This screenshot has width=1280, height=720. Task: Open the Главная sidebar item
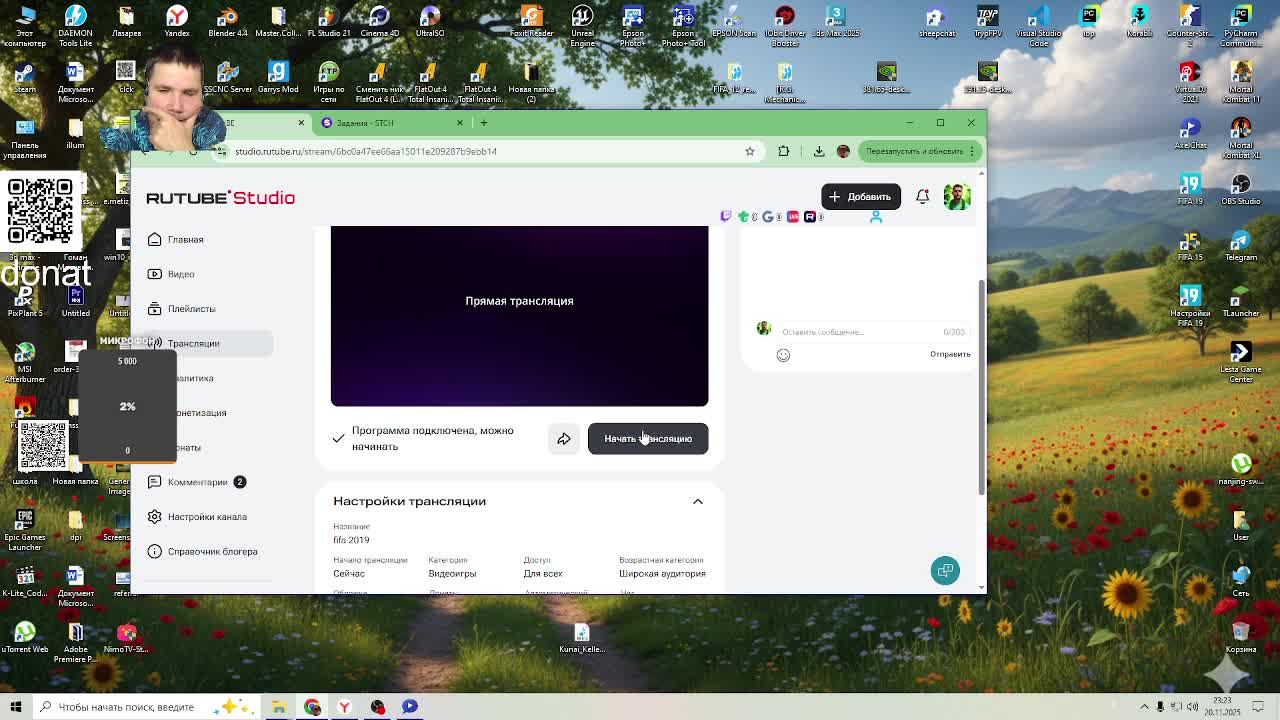176,239
